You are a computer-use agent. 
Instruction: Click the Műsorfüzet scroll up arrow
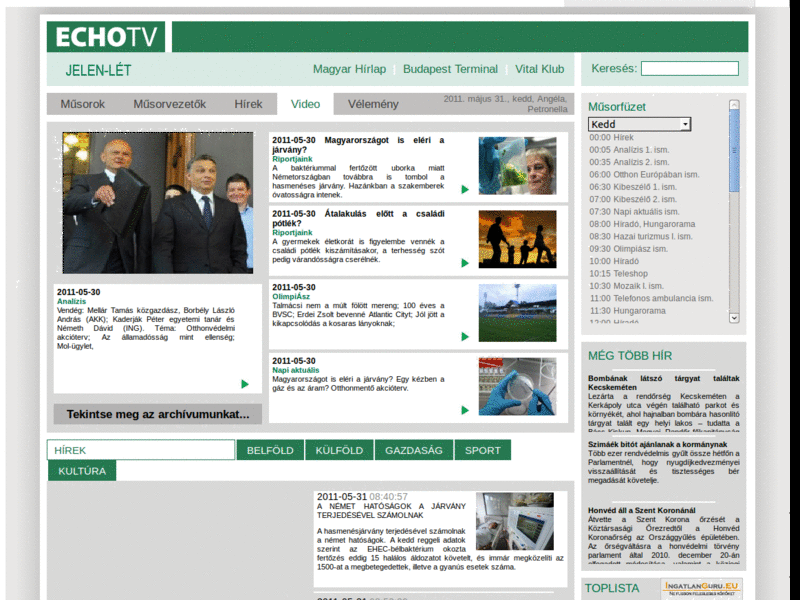click(x=734, y=105)
